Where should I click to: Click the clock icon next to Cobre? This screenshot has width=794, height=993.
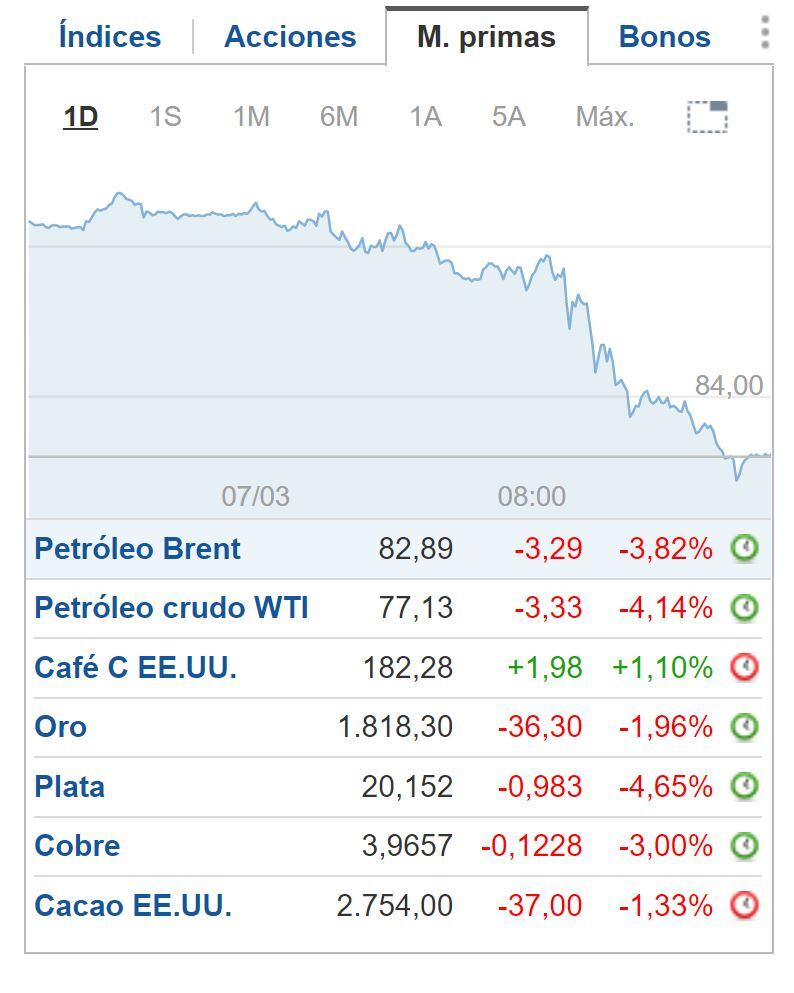748,846
